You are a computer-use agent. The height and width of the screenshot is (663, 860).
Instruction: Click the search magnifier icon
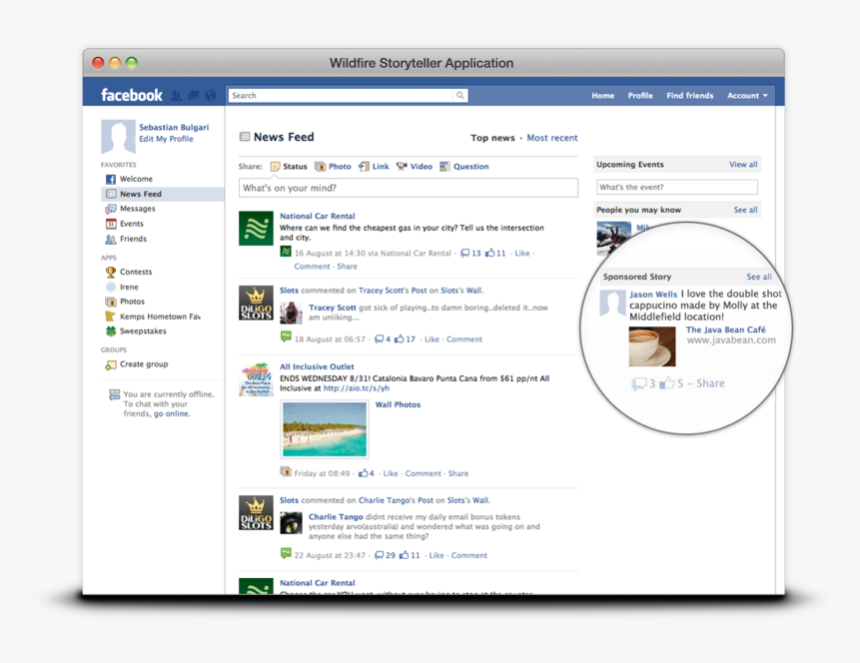460,95
